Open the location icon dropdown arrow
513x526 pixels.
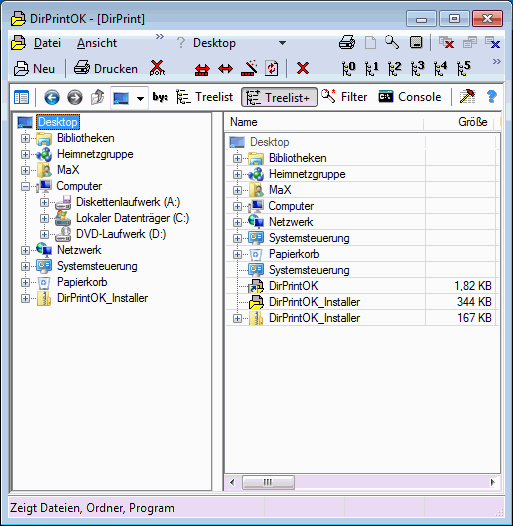tap(140, 98)
